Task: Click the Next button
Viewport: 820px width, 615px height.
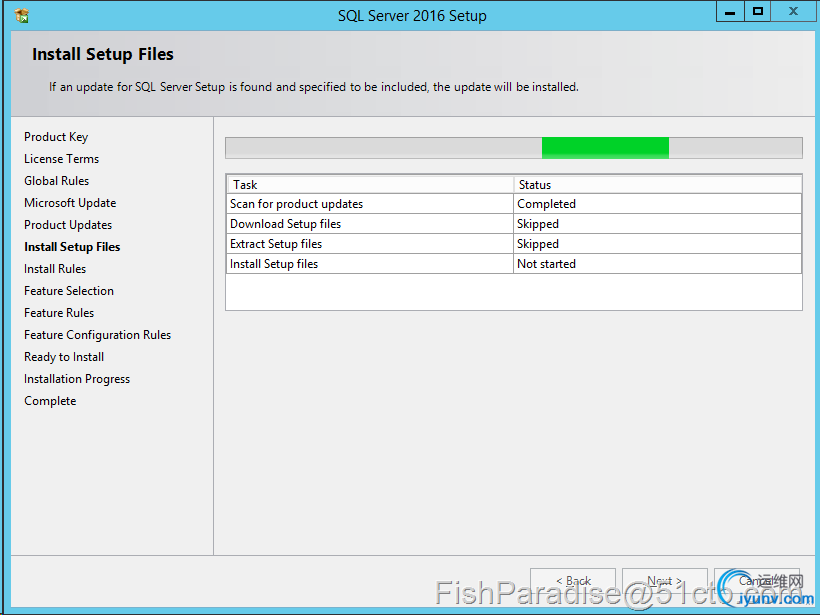Action: 665,581
